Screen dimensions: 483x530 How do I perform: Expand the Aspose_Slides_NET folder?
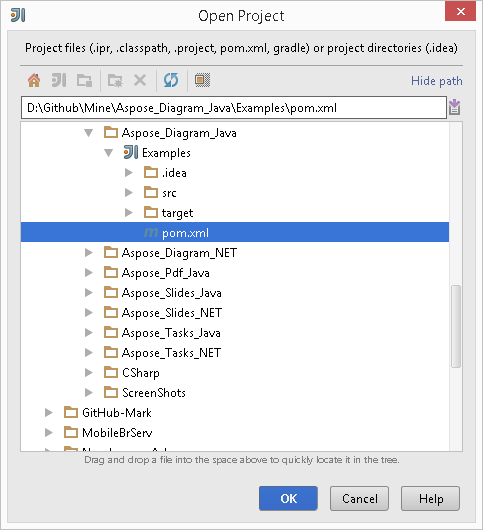tap(89, 312)
